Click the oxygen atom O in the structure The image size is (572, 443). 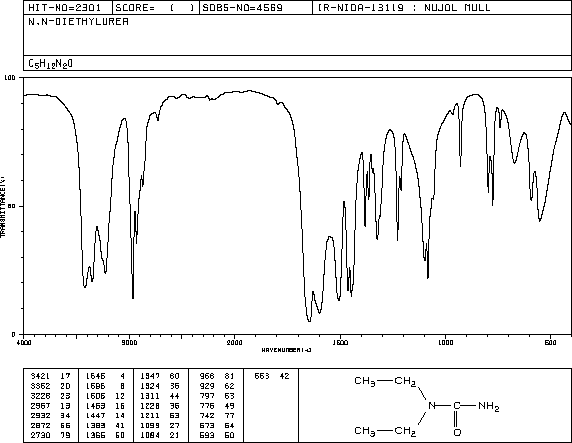pyautogui.click(x=457, y=432)
